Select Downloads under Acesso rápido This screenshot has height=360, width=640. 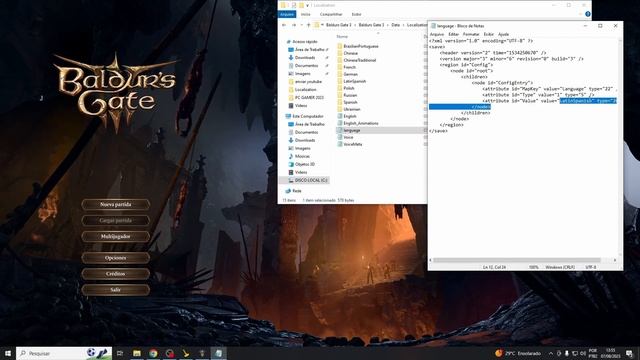click(305, 58)
